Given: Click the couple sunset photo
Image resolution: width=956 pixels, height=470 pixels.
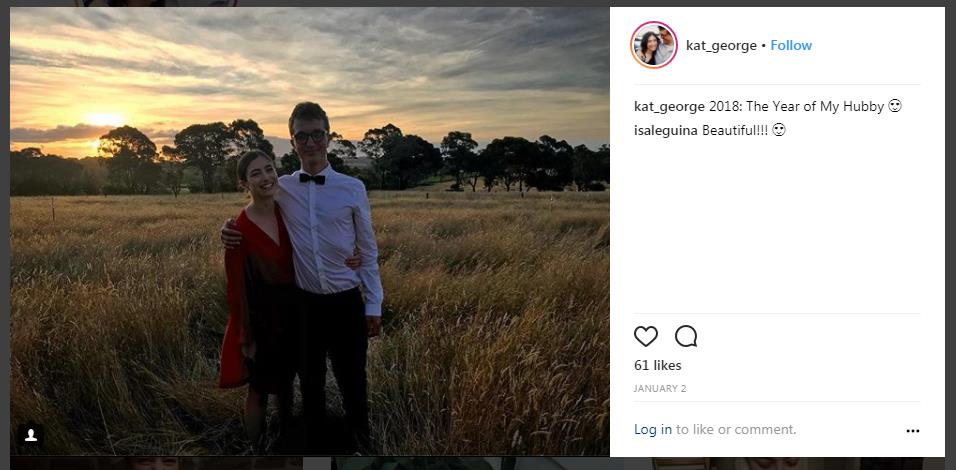Looking at the screenshot, I should tap(310, 230).
